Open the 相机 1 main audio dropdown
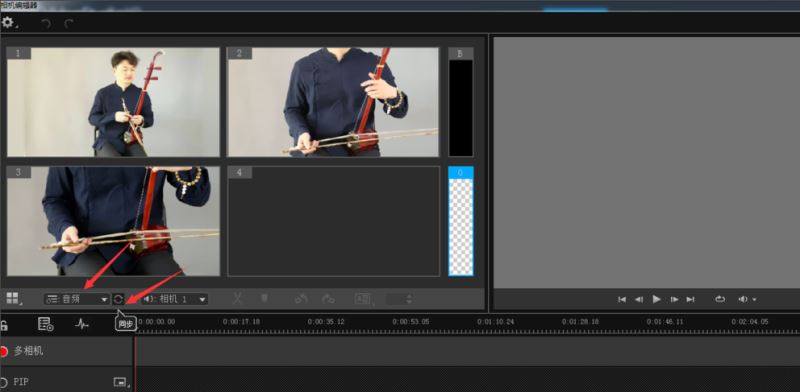Image resolution: width=800 pixels, height=392 pixels. click(174, 299)
